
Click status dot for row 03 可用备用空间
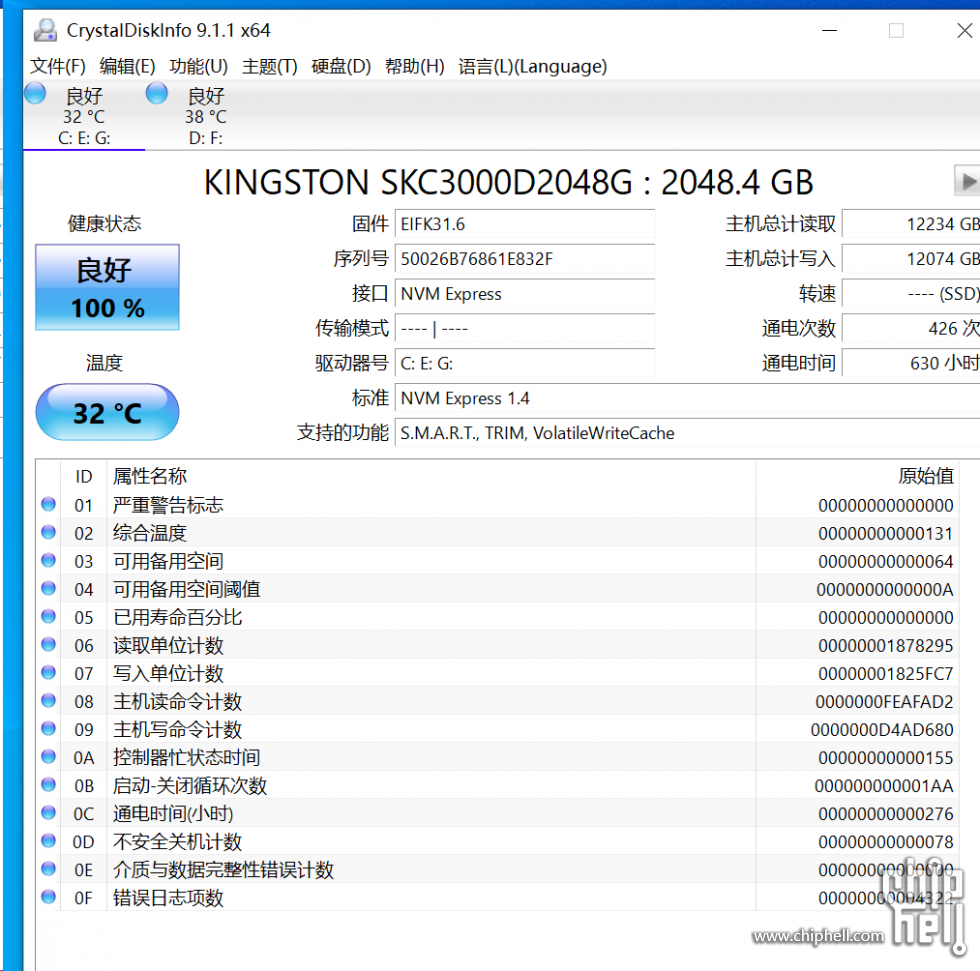[x=48, y=560]
